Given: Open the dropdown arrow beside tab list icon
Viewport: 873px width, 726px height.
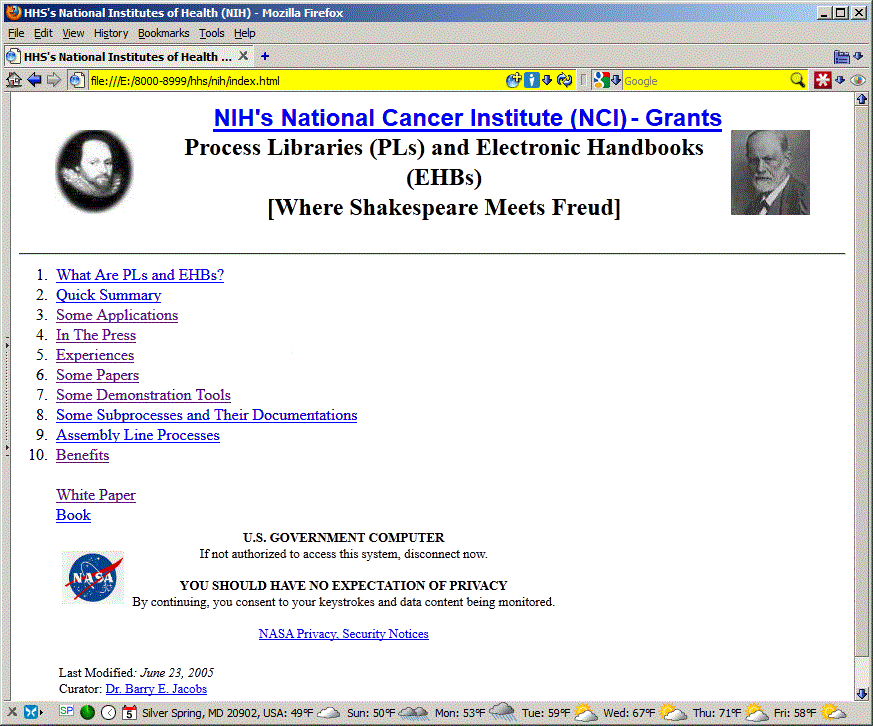Looking at the screenshot, I should 859,56.
